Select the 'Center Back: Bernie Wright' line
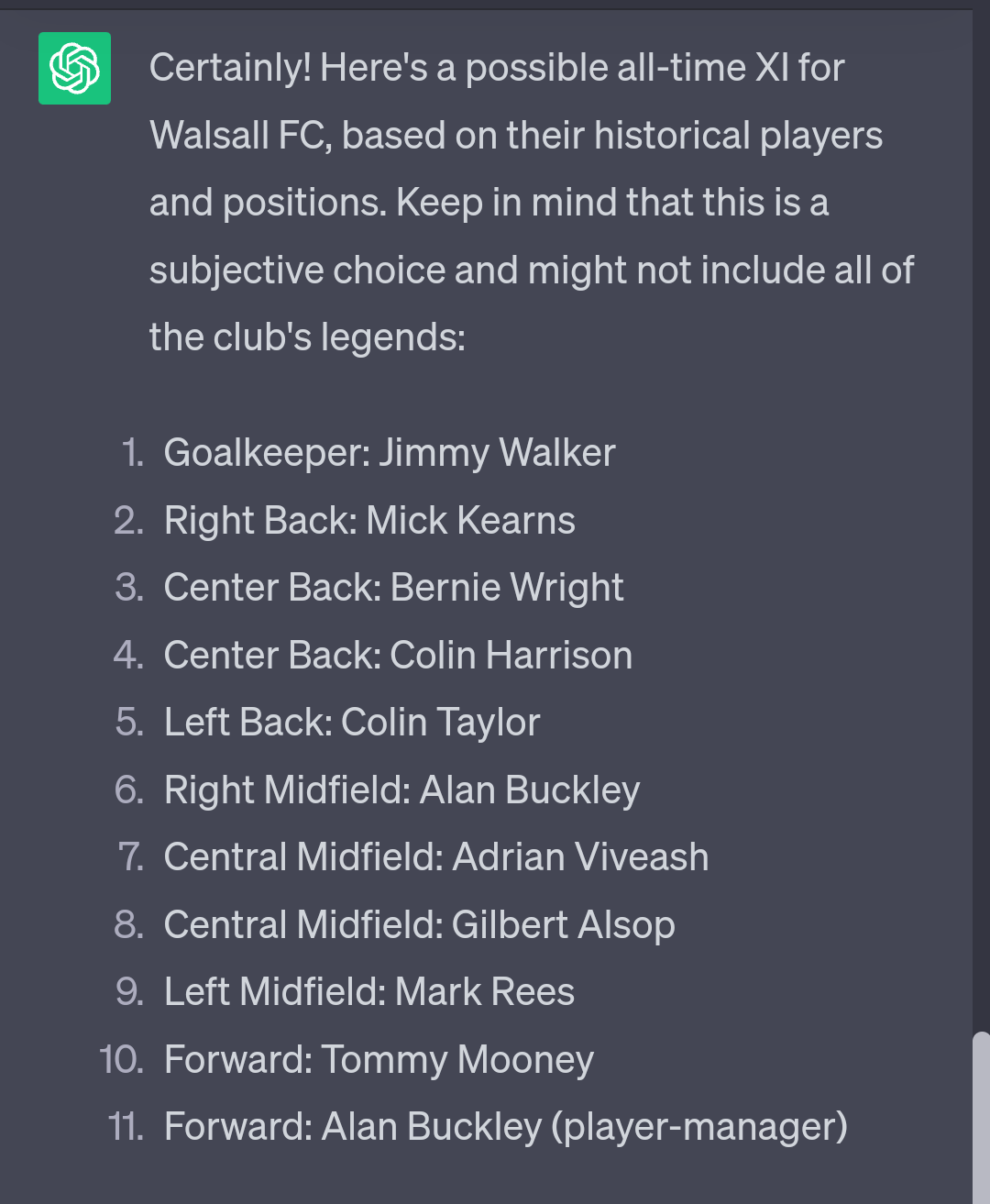The width and height of the screenshot is (990, 1204). (x=393, y=588)
